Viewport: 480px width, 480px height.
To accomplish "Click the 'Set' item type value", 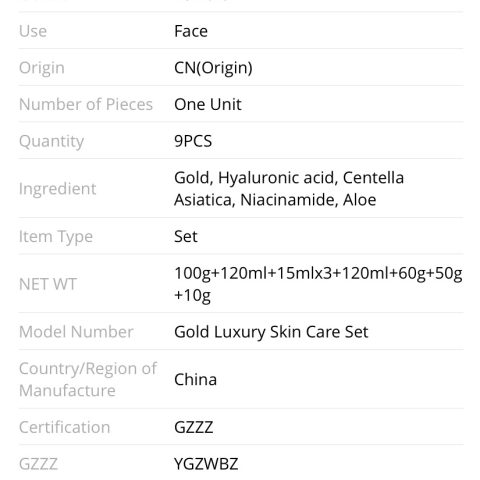I will 186,237.
